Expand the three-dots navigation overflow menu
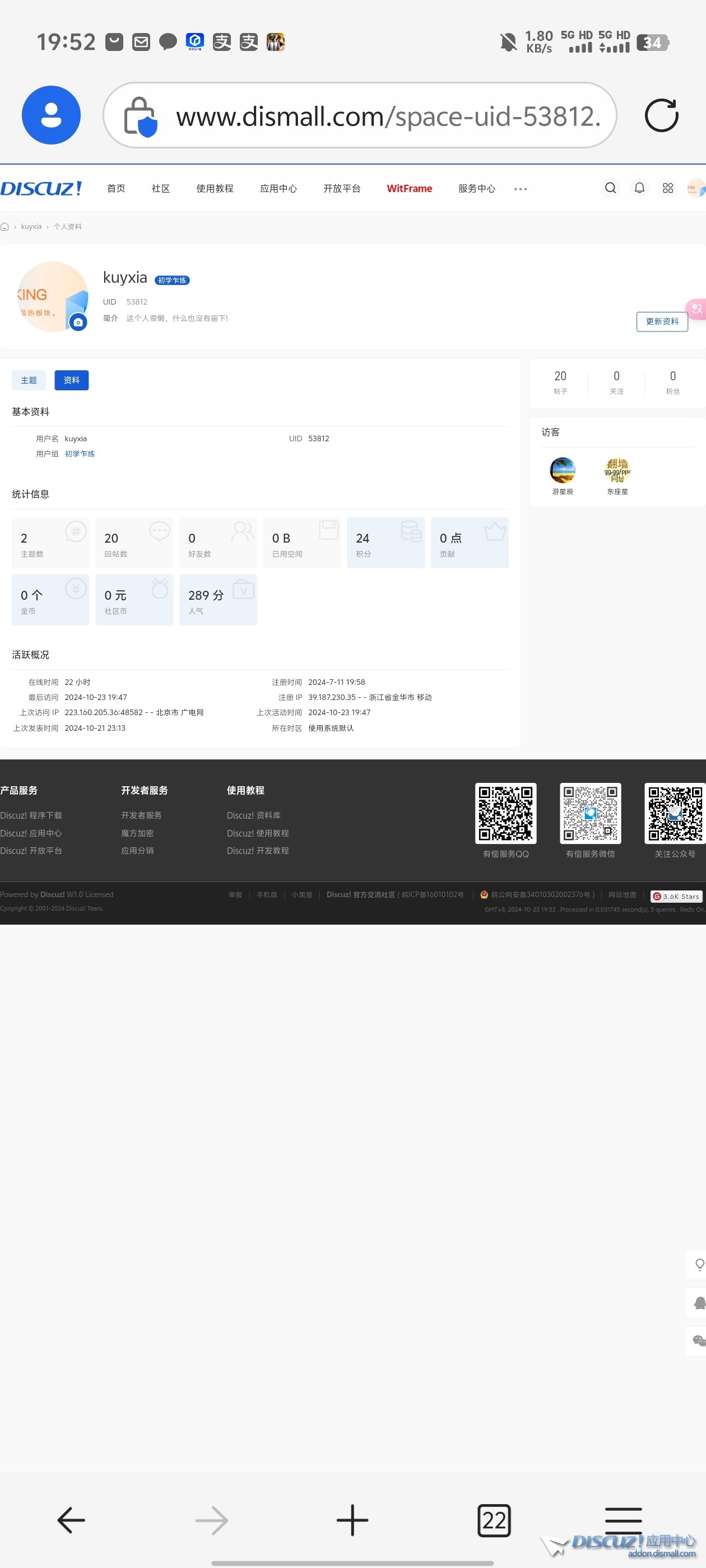 (x=520, y=189)
